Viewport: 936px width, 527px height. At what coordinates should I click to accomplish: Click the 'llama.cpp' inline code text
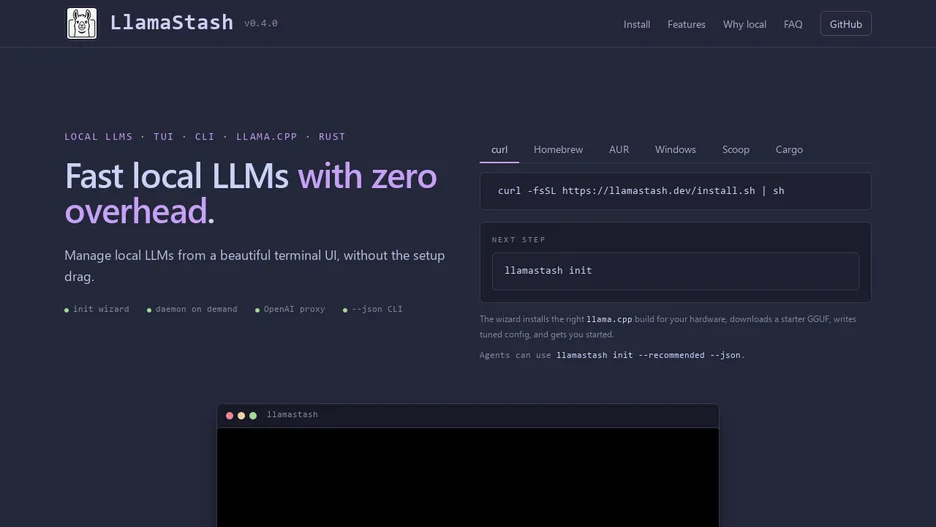[609, 319]
